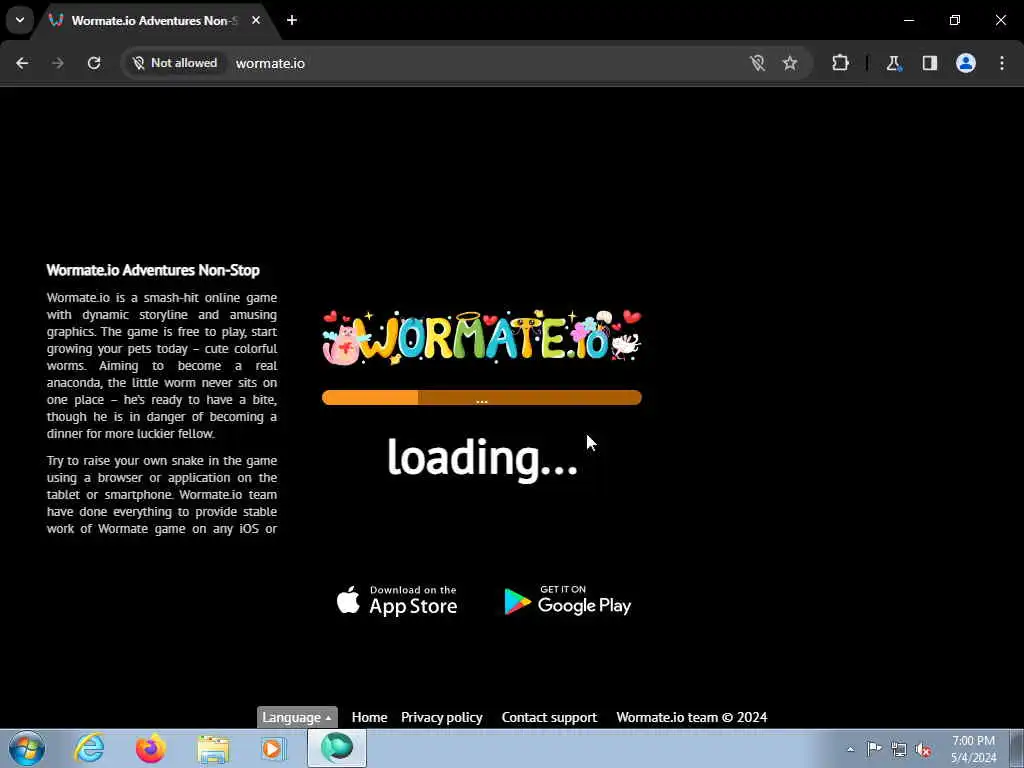Screen dimensions: 1024x768
Task: Open the Get it on Google Play badge
Action: pos(568,600)
